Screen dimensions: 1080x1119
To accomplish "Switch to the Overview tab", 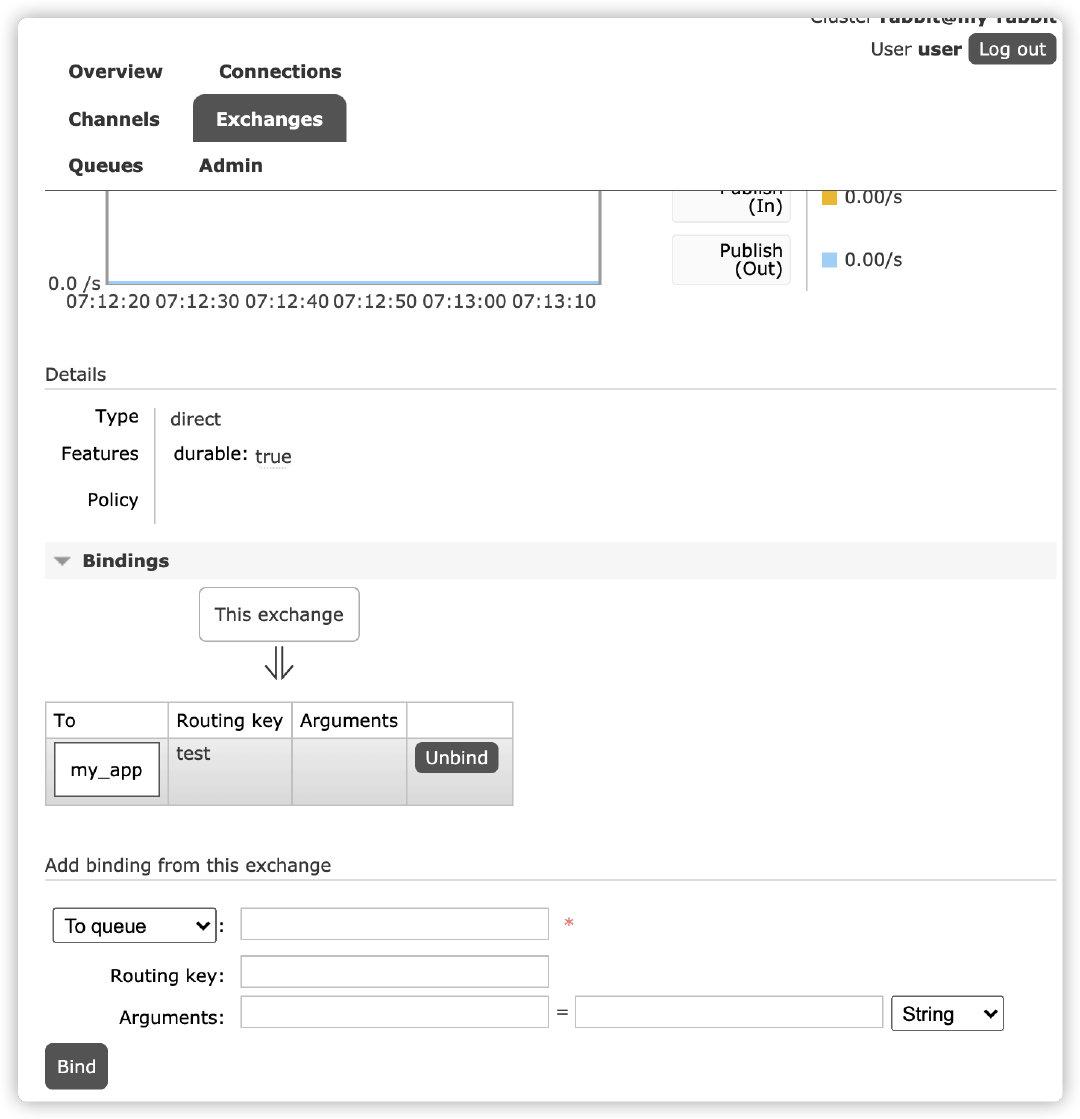I will click(x=115, y=72).
